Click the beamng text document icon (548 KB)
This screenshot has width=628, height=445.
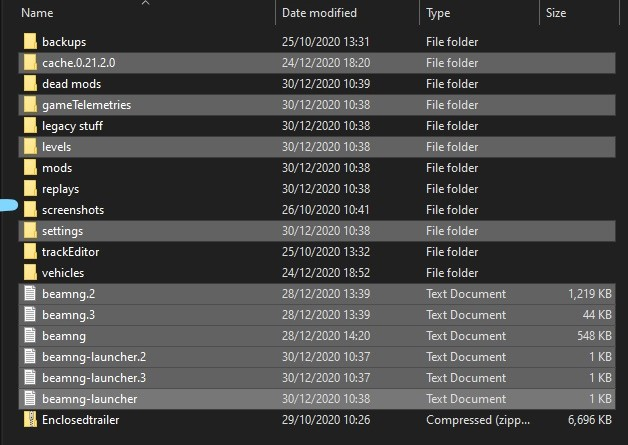[30, 336]
